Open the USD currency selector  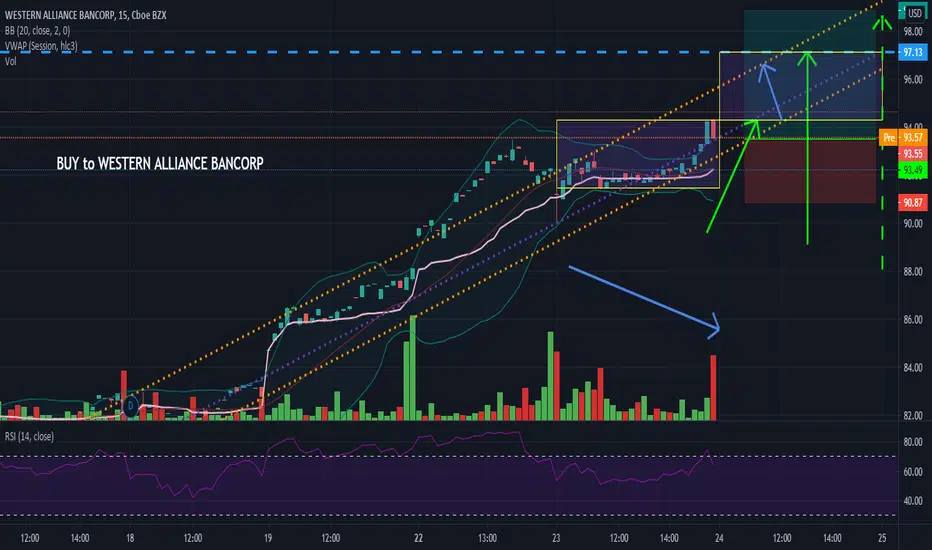click(x=915, y=13)
